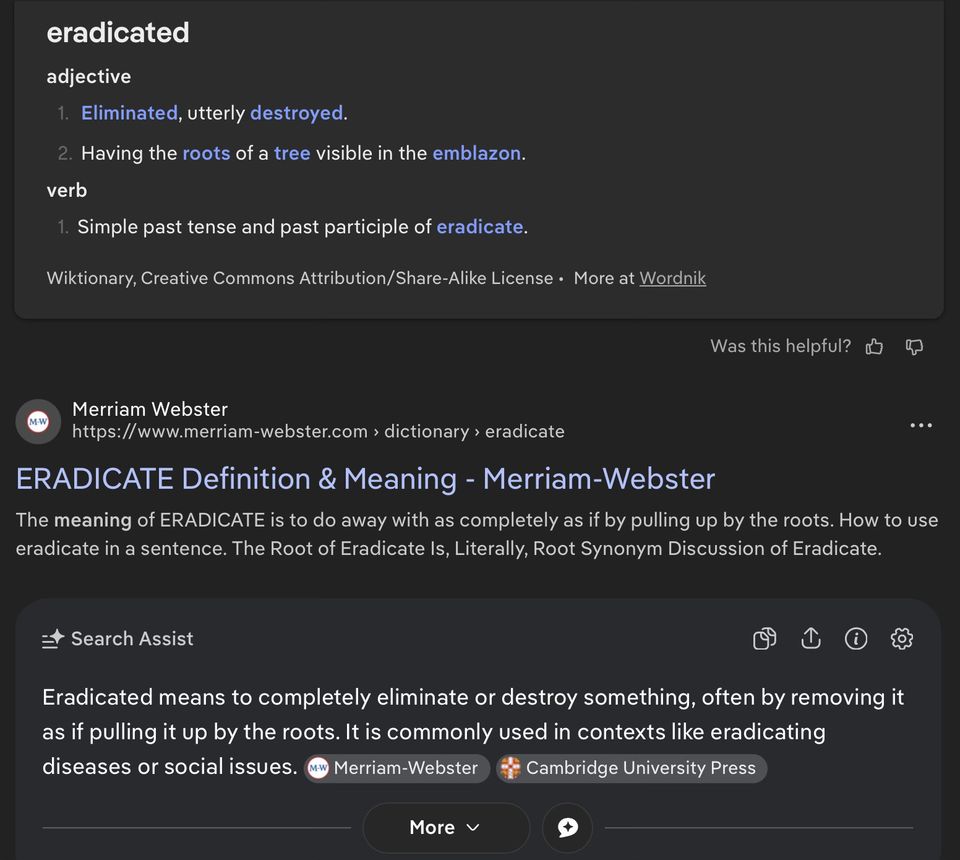Click the thumbs down not helpful icon

click(914, 347)
